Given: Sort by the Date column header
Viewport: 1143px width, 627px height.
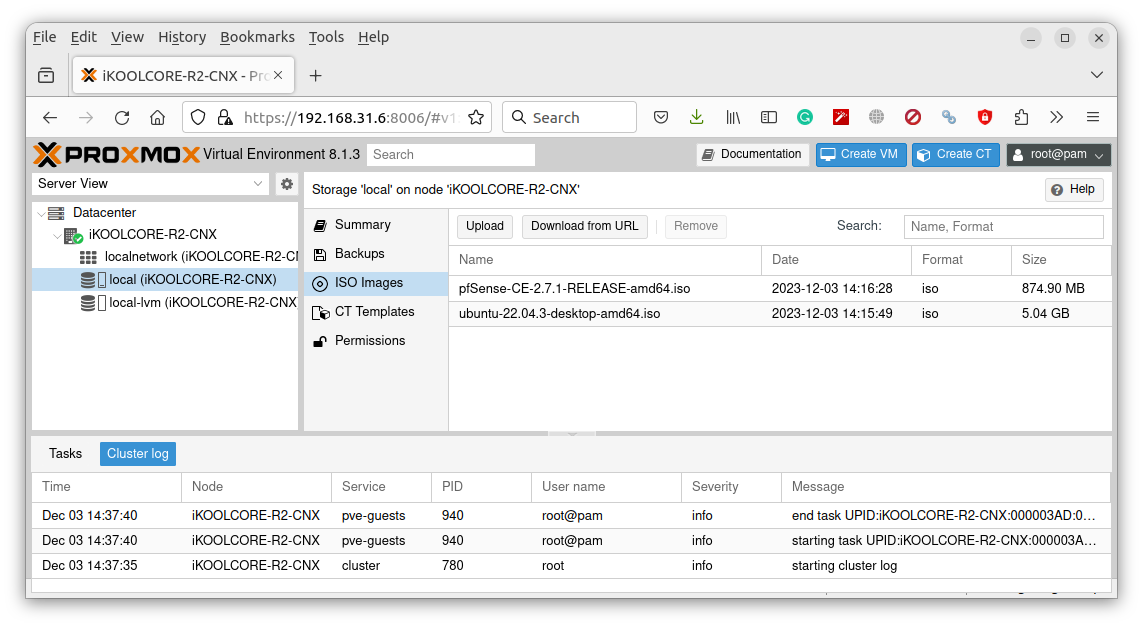Looking at the screenshot, I should point(836,260).
